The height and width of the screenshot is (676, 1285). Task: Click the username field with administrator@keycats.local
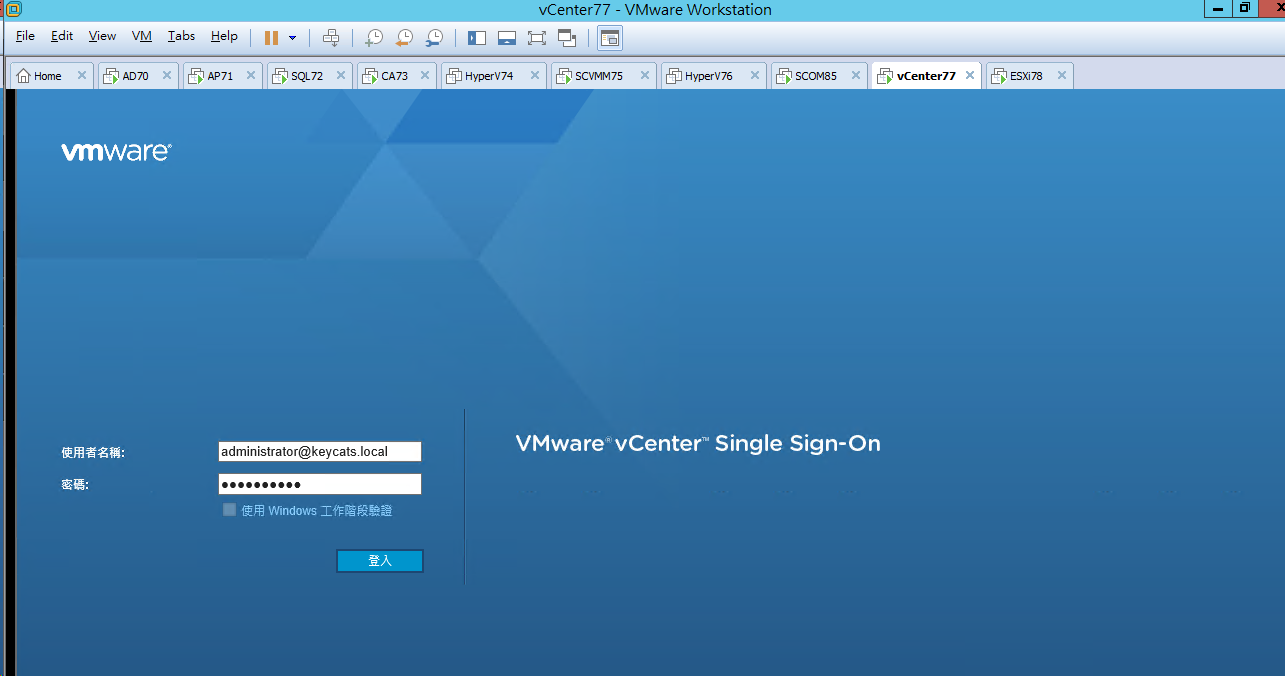[320, 452]
